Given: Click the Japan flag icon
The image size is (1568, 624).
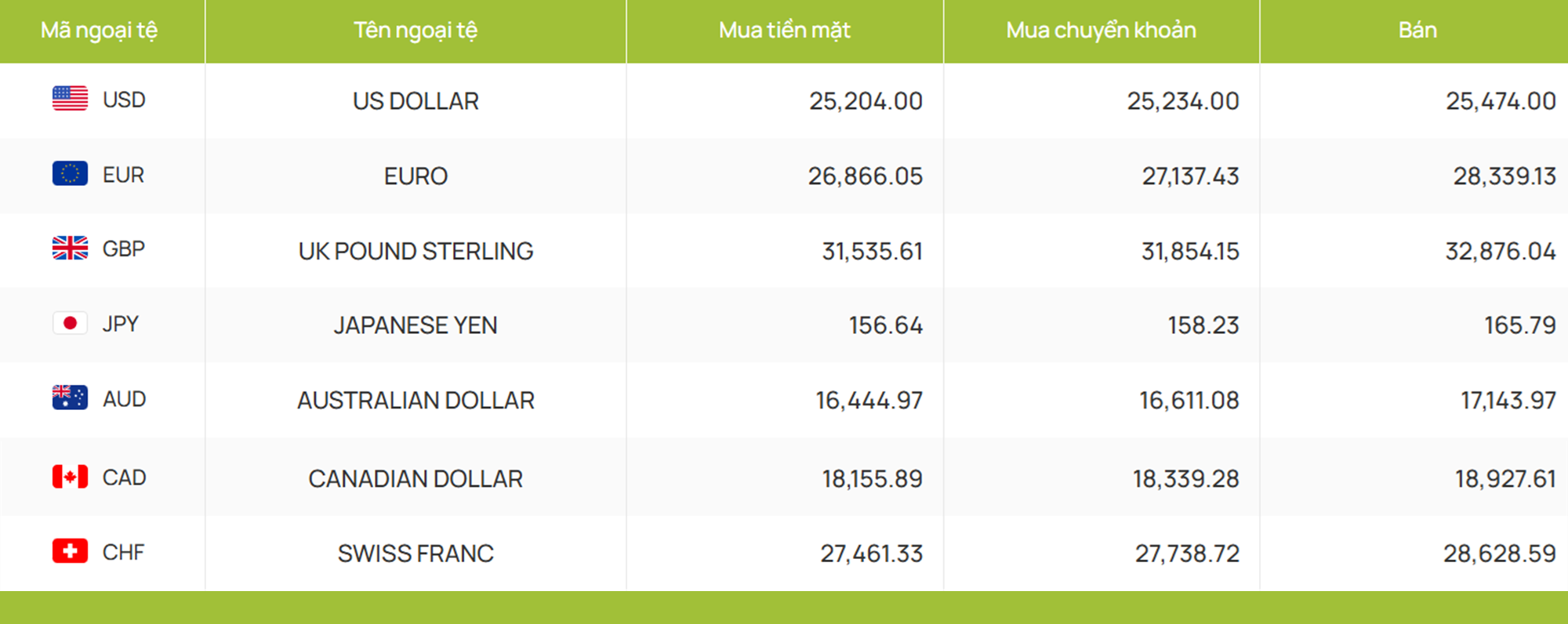Looking at the screenshot, I should point(70,323).
